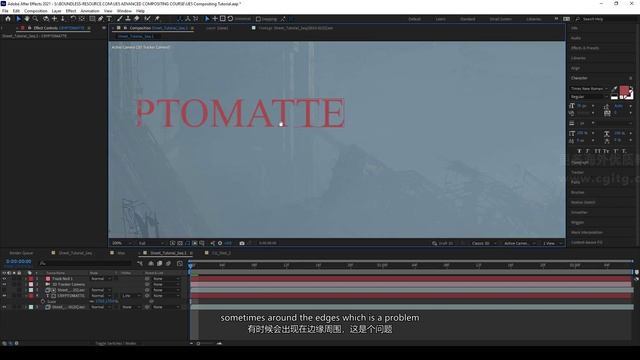Toggle visibility eye of Track Null 1 layer

point(4,279)
